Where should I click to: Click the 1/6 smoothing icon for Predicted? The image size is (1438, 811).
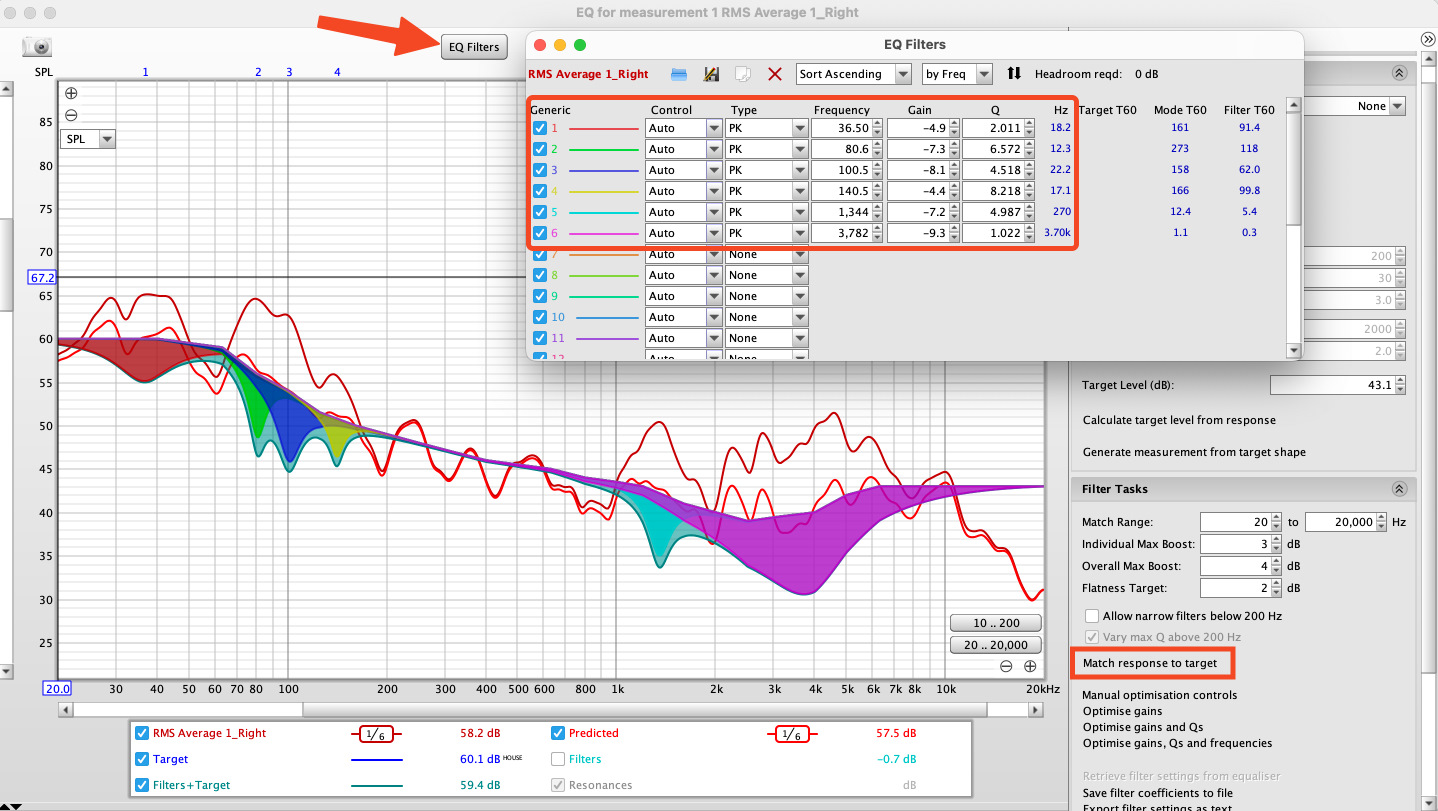790,734
